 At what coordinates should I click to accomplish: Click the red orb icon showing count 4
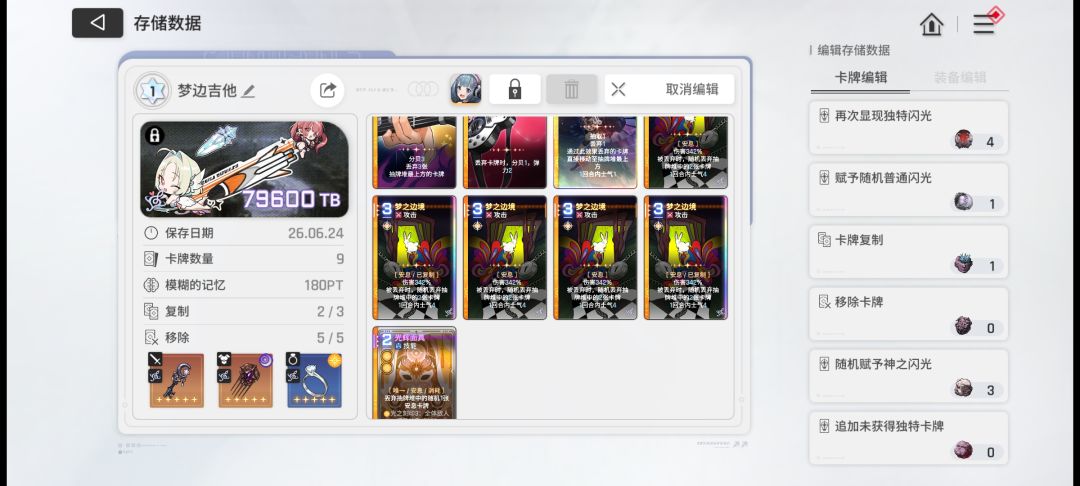(964, 140)
